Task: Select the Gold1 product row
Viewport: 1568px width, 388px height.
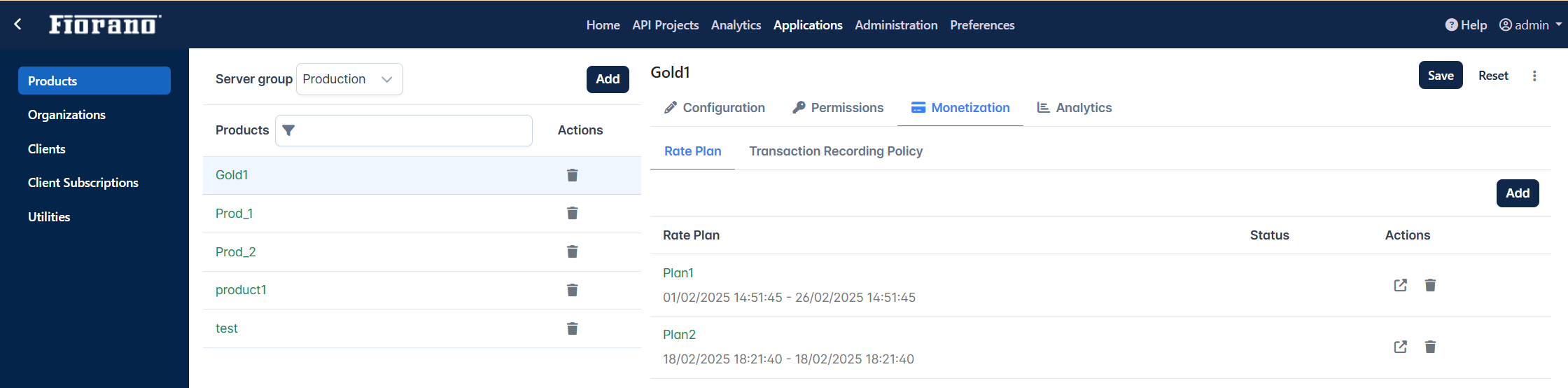Action: [422, 175]
